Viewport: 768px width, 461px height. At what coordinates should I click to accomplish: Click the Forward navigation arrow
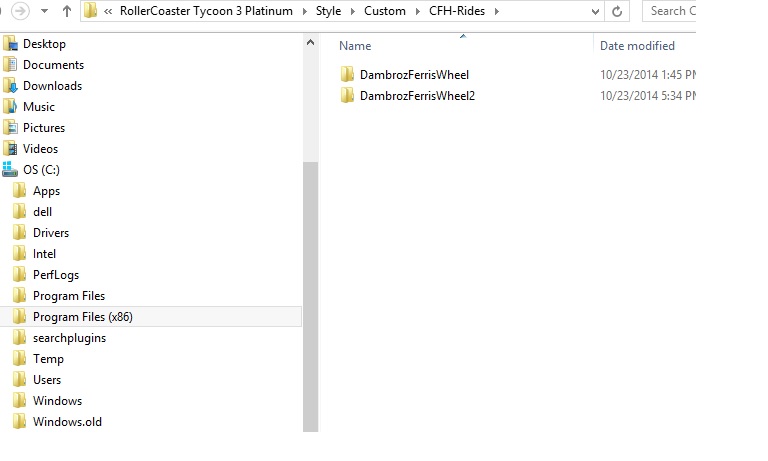pos(19,11)
